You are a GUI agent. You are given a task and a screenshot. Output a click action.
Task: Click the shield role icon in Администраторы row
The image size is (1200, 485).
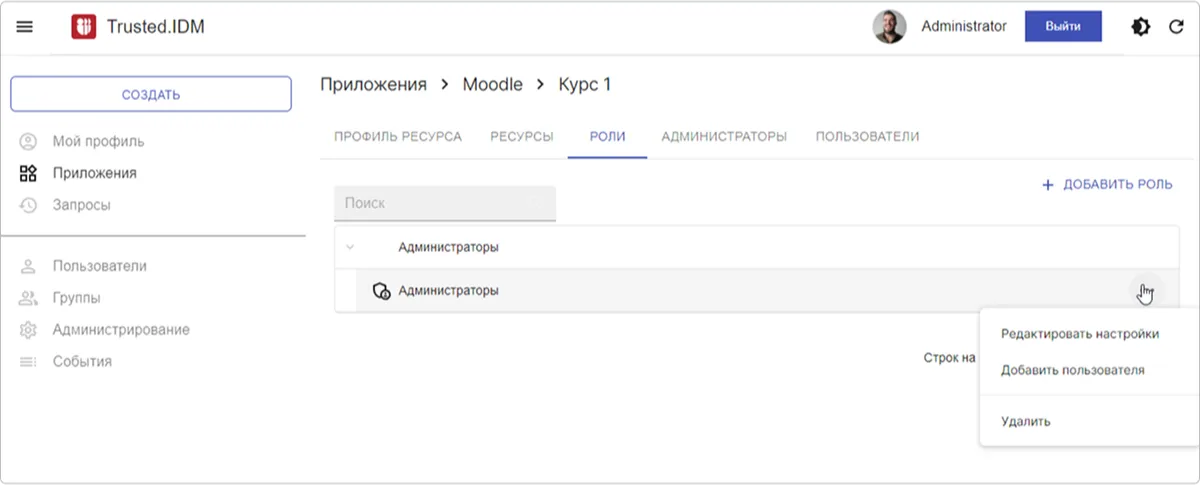click(x=381, y=291)
